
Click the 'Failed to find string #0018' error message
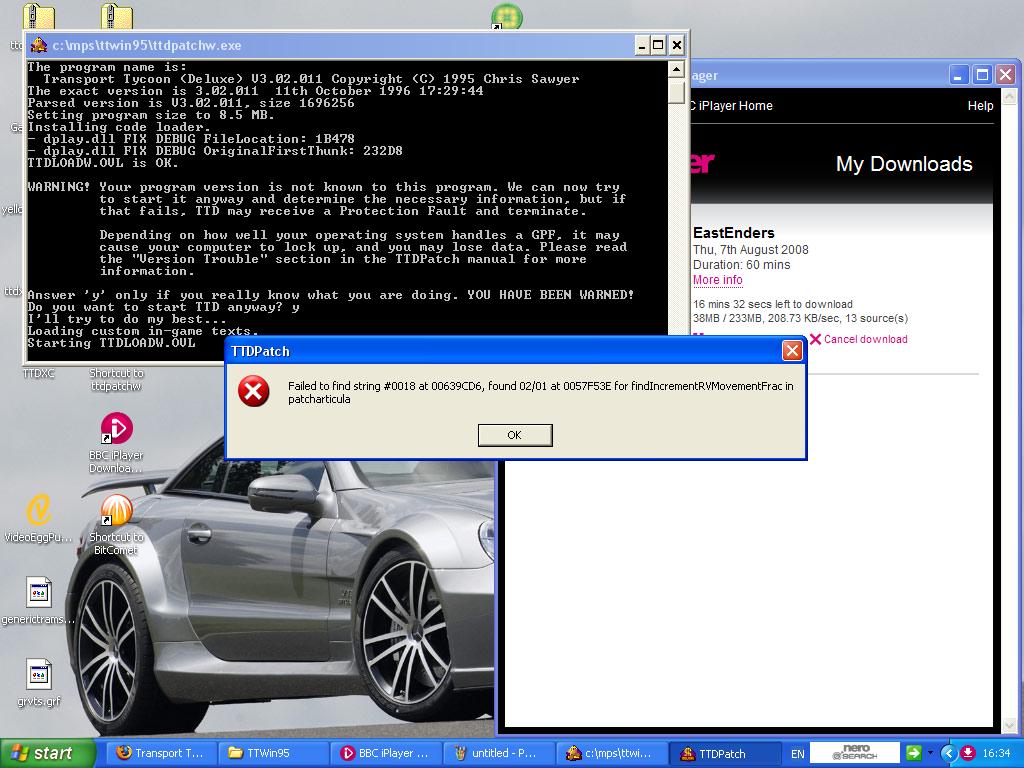(541, 392)
